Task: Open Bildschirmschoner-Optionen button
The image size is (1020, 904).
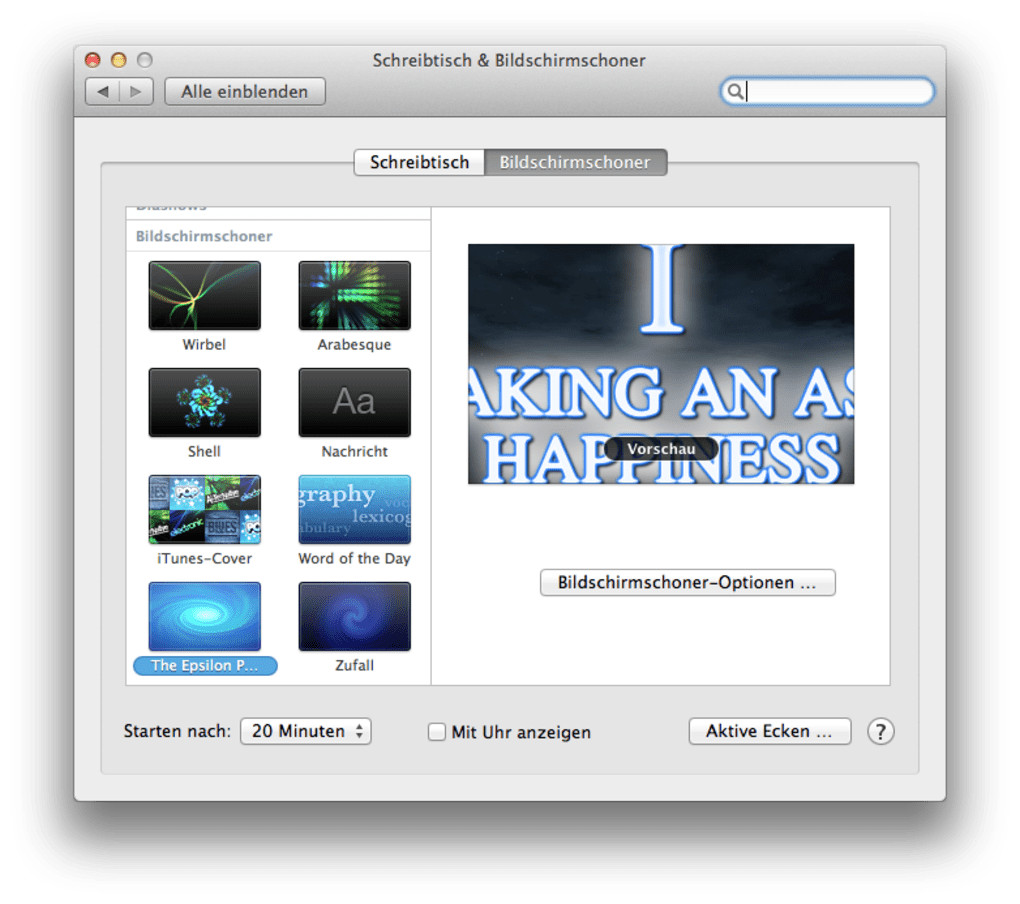Action: pyautogui.click(x=688, y=582)
